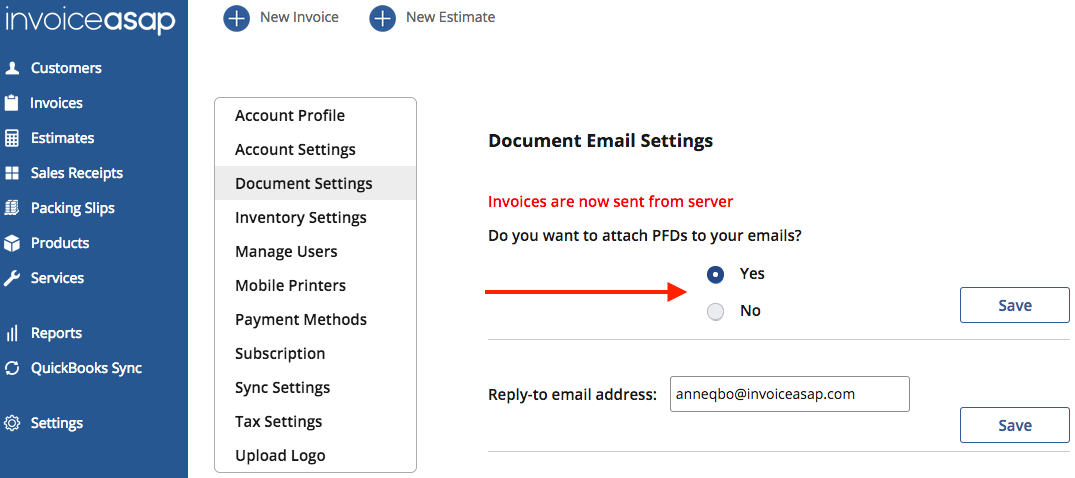Click the Sales Receipts grid icon
Image resolution: width=1075 pixels, height=478 pixels.
(x=12, y=173)
